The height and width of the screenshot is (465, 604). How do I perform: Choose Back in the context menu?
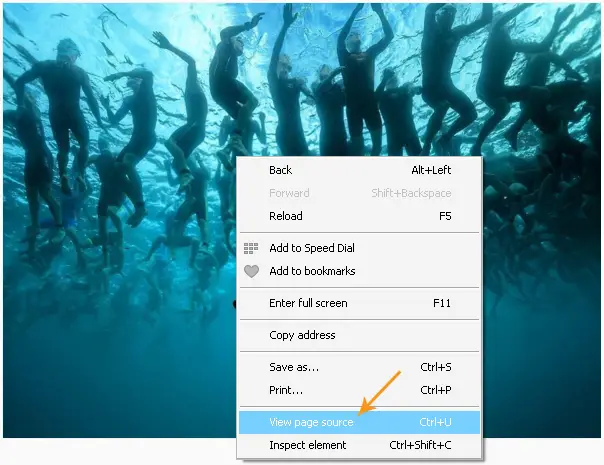[x=359, y=170]
